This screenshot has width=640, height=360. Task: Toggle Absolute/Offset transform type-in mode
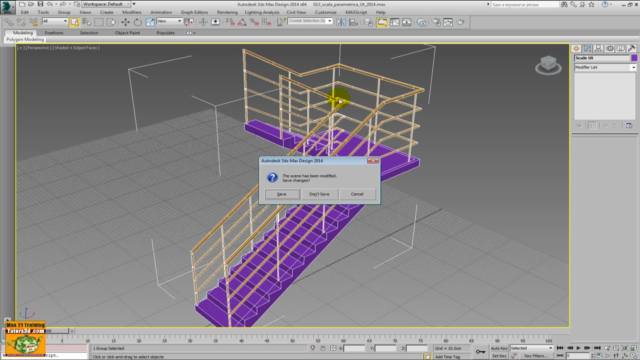[x=333, y=348]
